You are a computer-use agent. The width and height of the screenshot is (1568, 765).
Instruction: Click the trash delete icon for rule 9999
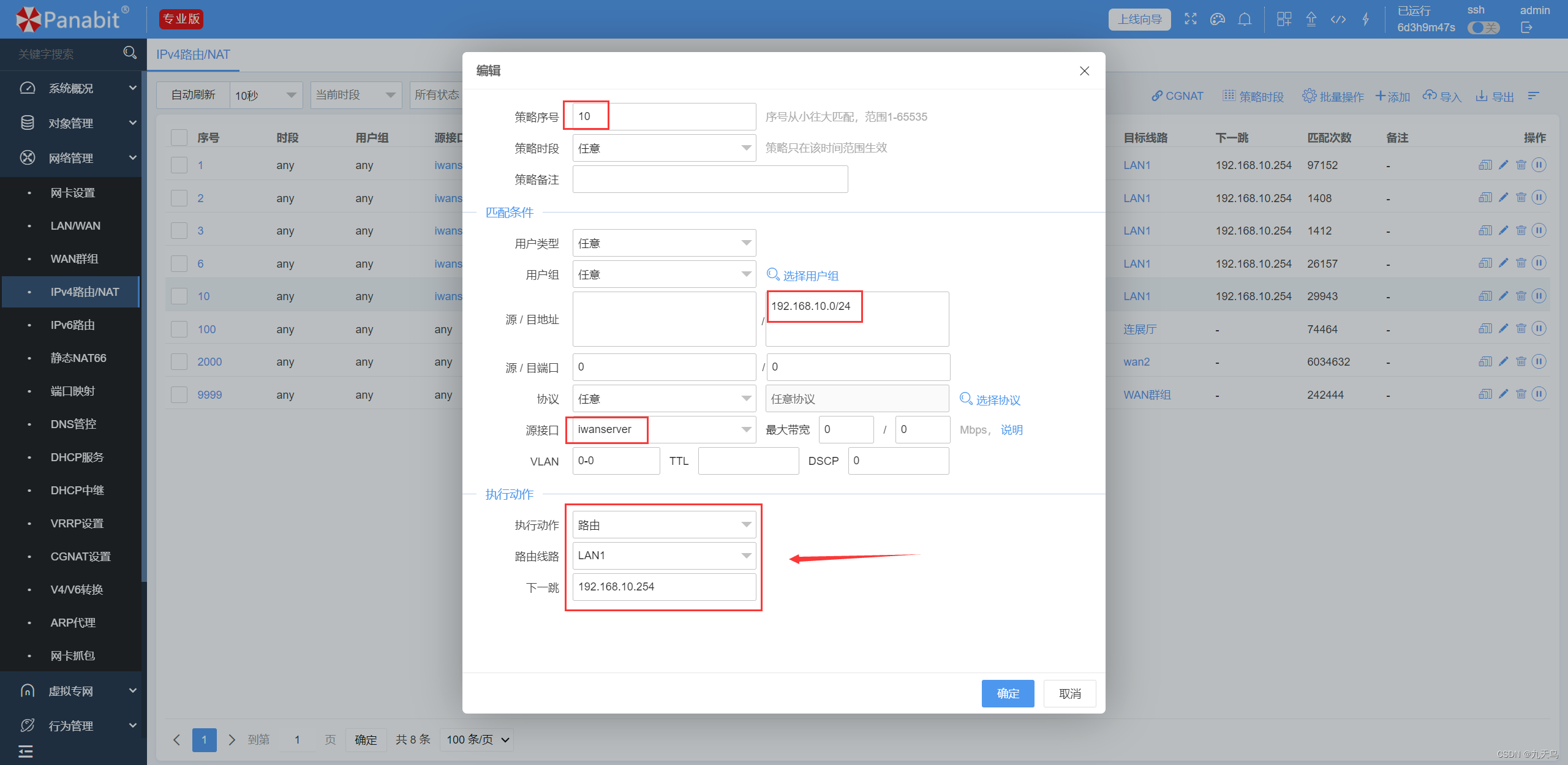[x=1521, y=394]
